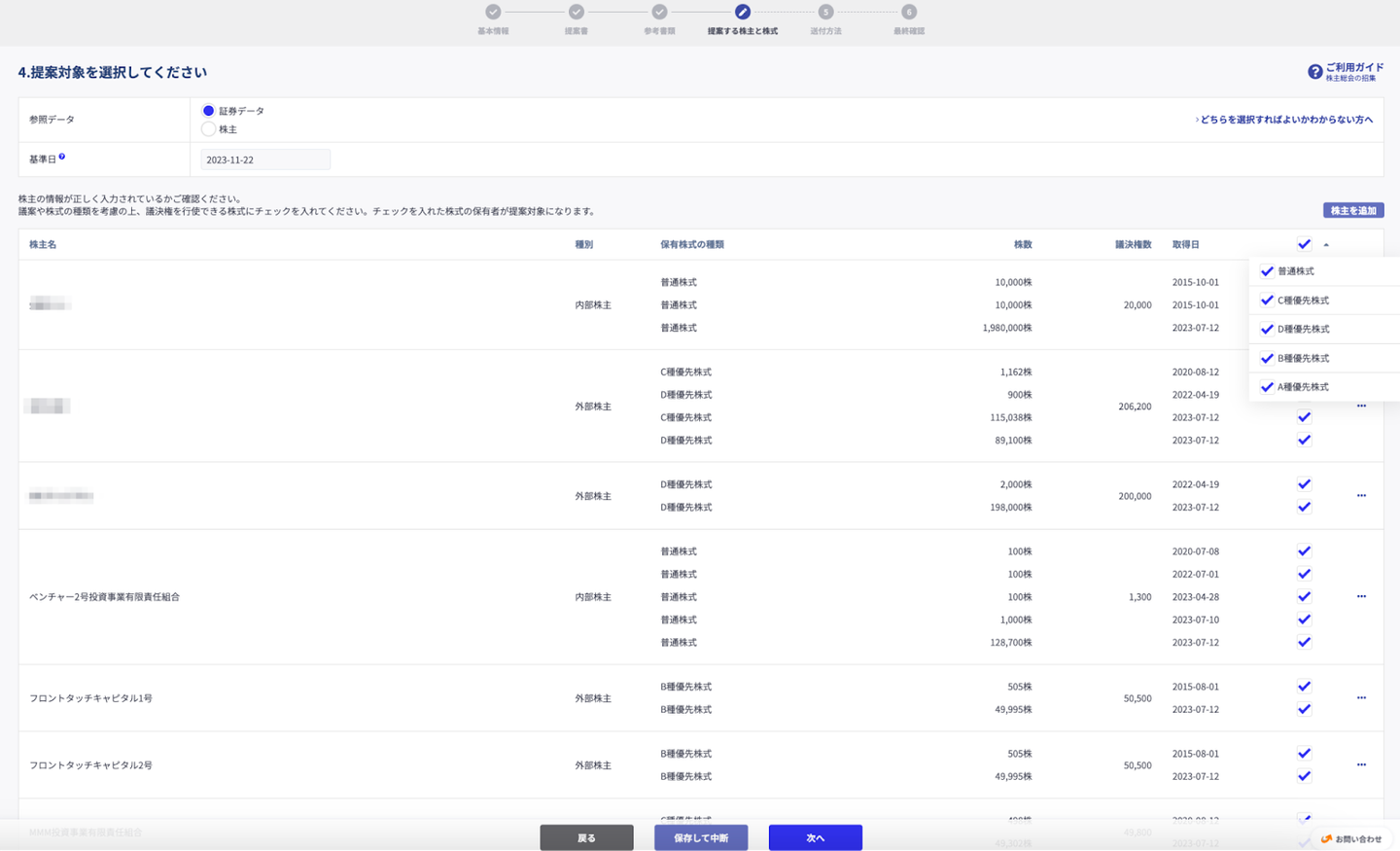Image resolution: width=1400 pixels, height=851 pixels.
Task: Uncheck the 普通株式 row acquired 2022-07-01
Action: (1304, 575)
